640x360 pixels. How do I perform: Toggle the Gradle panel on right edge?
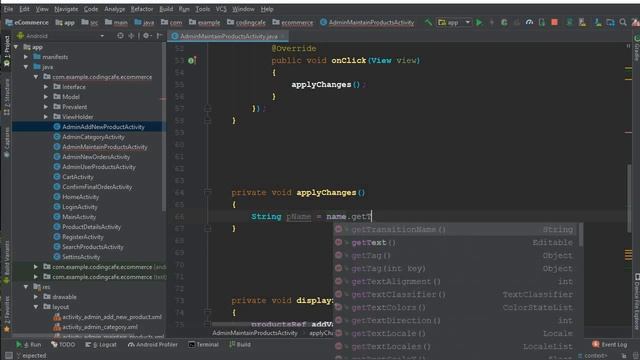(636, 48)
